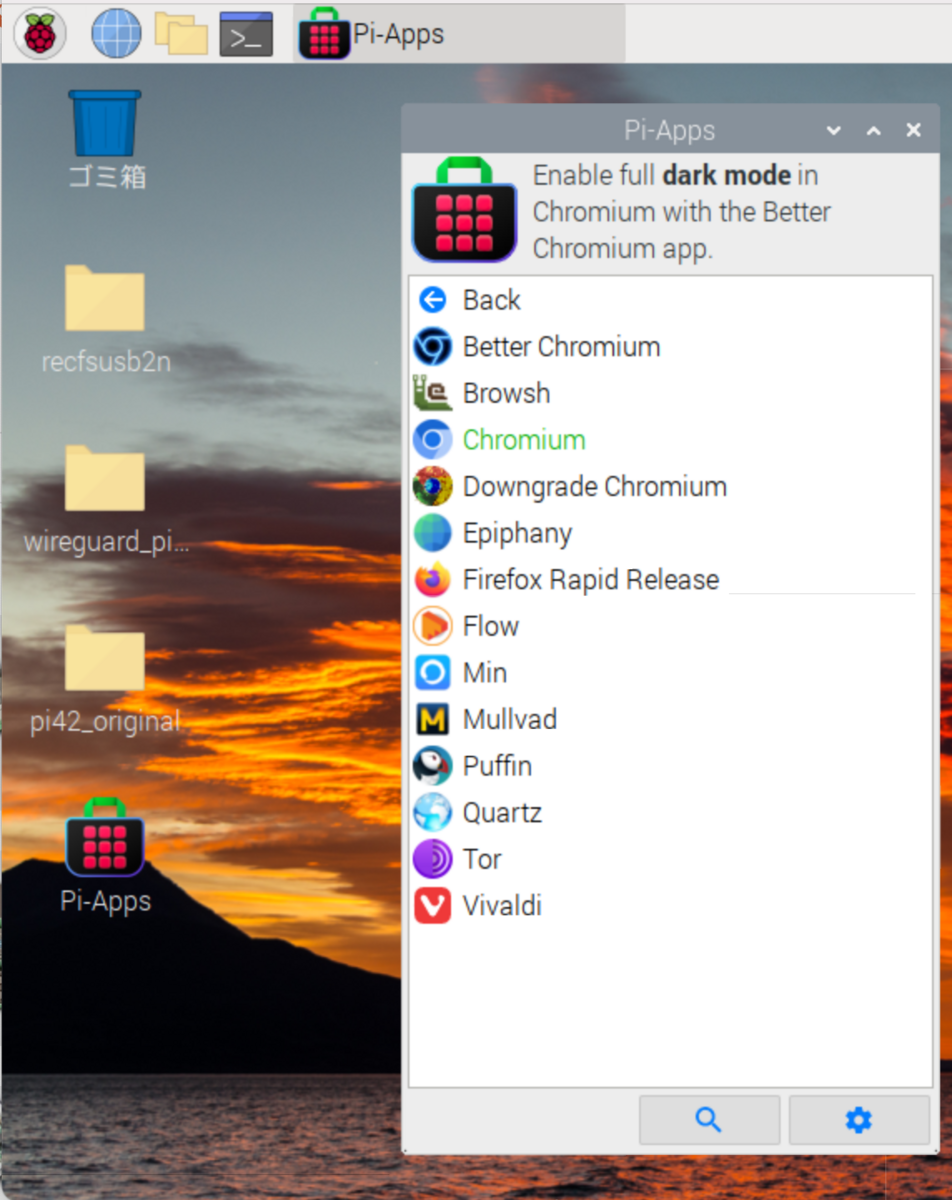Click the Pi-Apps logo in window header

464,209
